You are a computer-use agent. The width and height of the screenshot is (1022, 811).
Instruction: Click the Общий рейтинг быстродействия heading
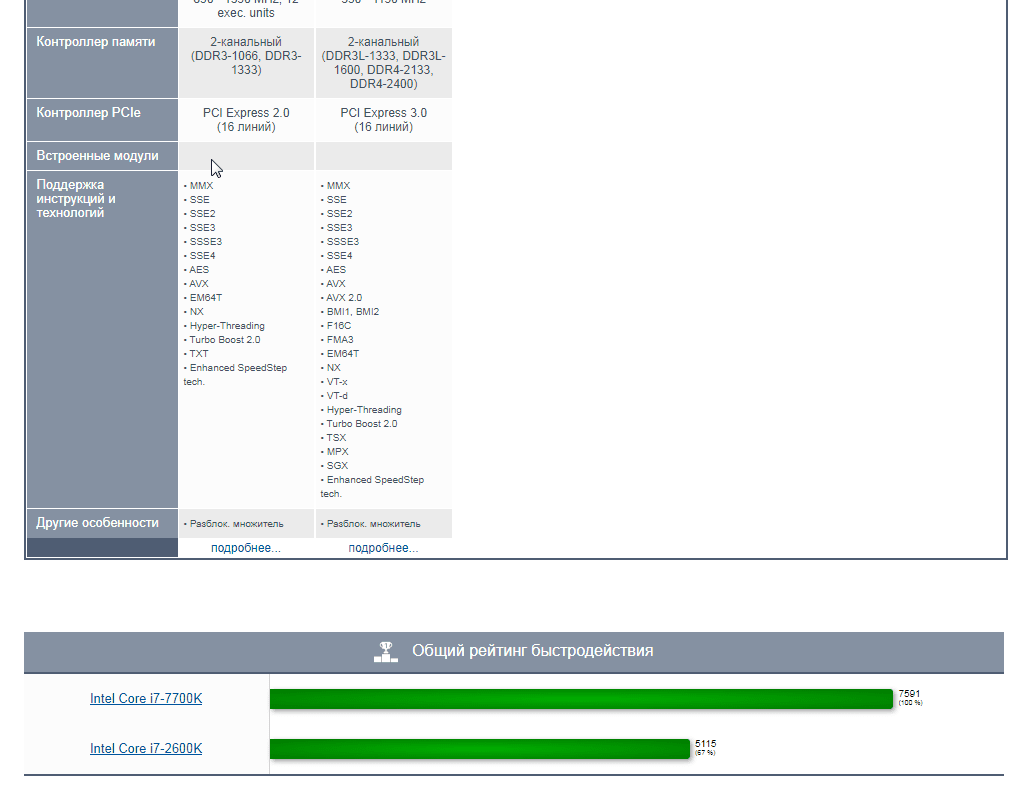click(533, 651)
